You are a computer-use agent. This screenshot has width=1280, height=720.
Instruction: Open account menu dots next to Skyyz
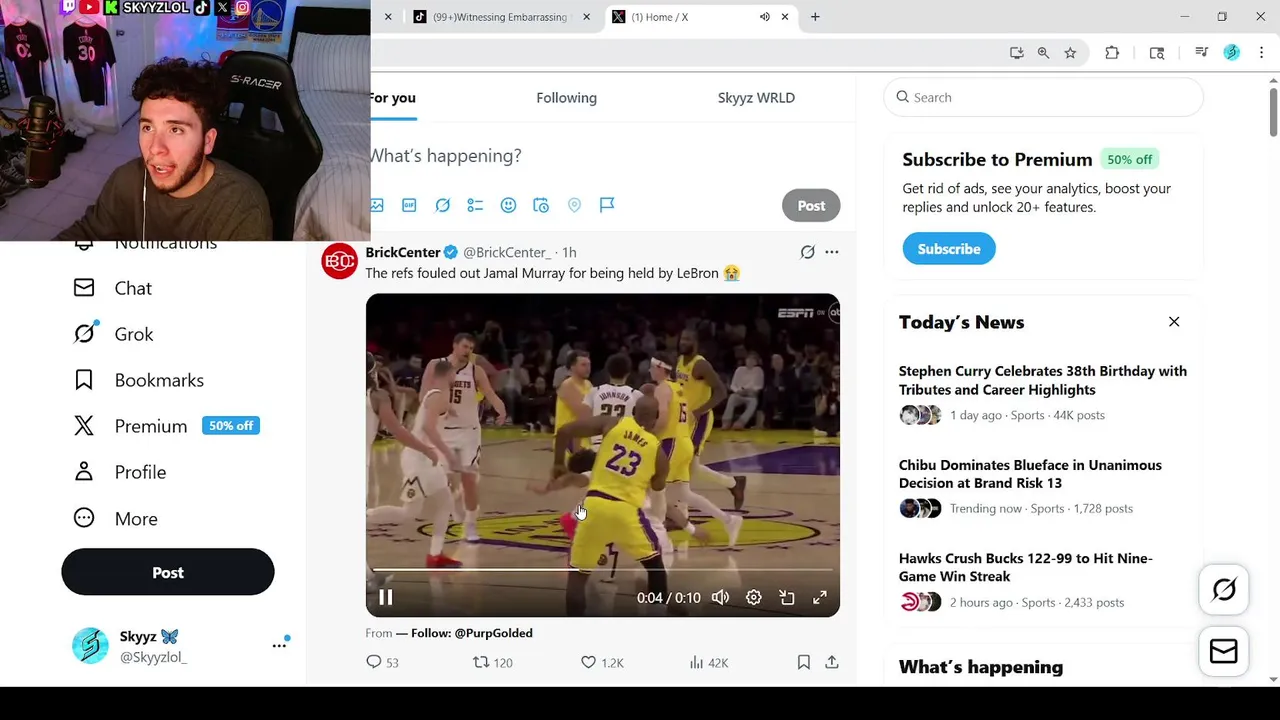point(279,646)
